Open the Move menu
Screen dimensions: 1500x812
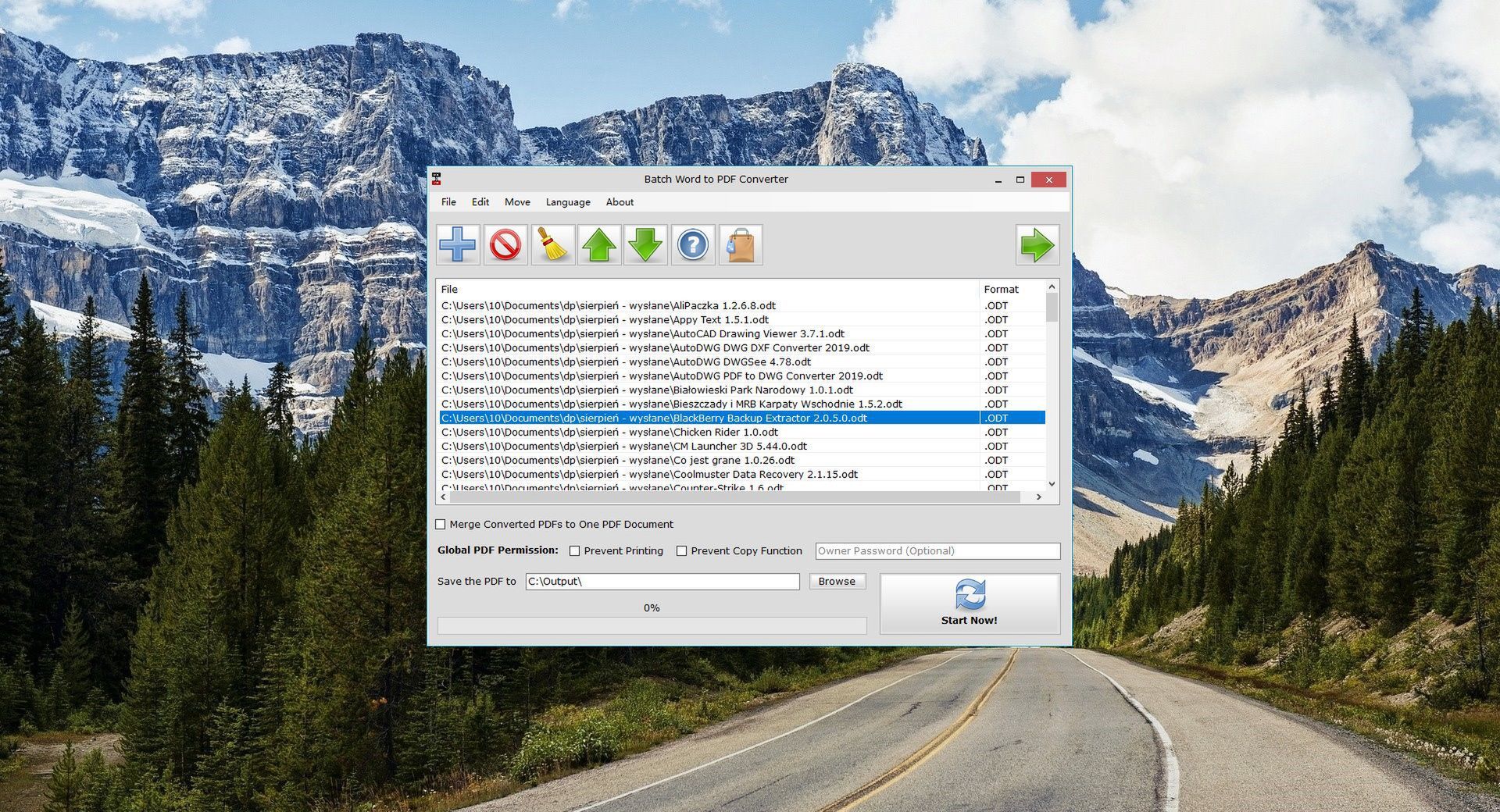point(517,202)
